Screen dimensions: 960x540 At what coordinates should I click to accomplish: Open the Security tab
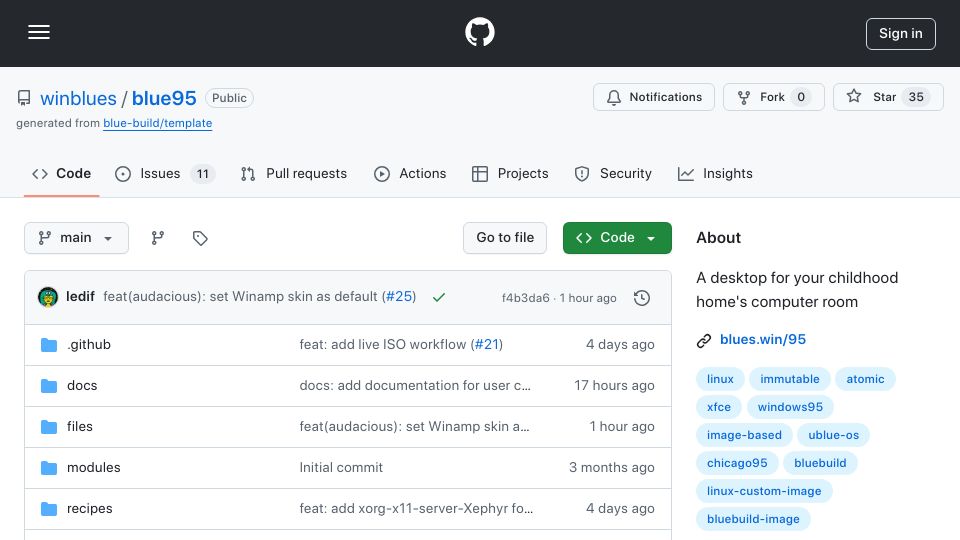613,174
